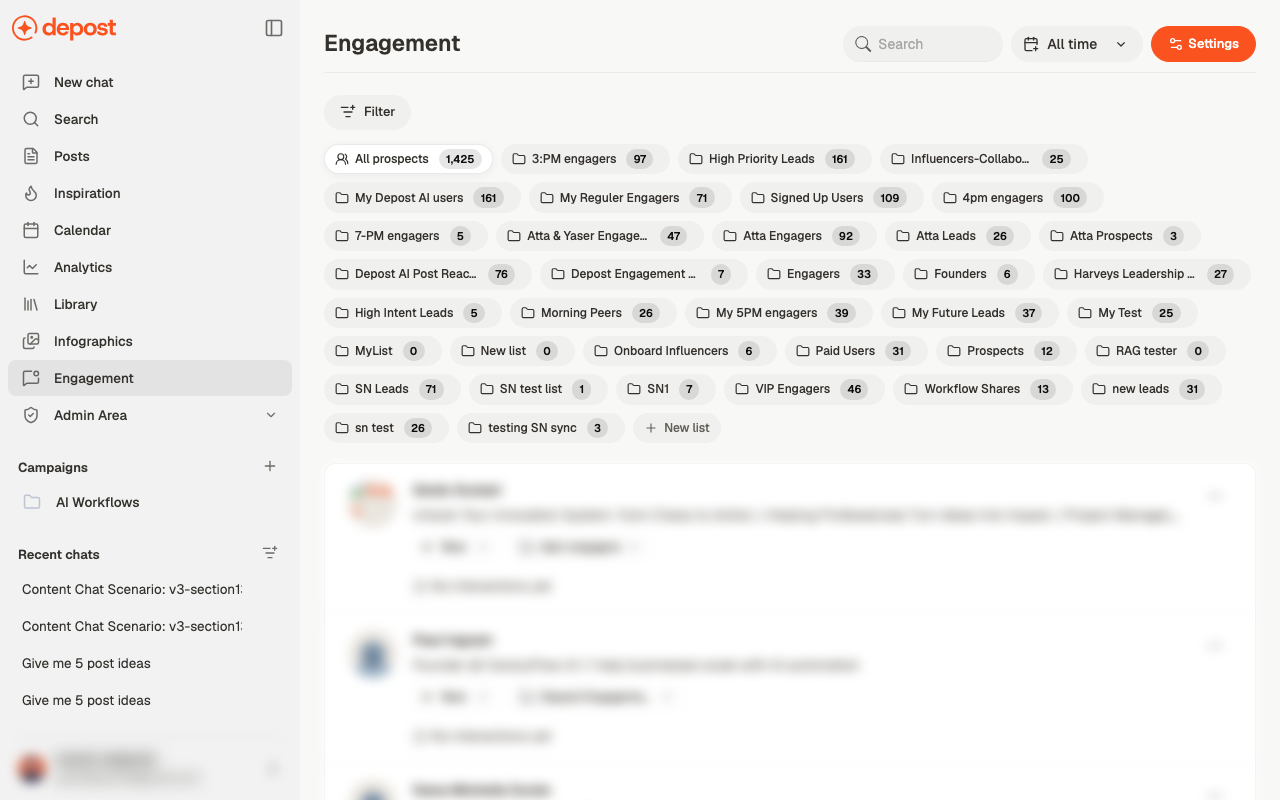Select the My Depost AI users list
Image resolution: width=1280 pixels, height=800 pixels.
[x=422, y=198]
